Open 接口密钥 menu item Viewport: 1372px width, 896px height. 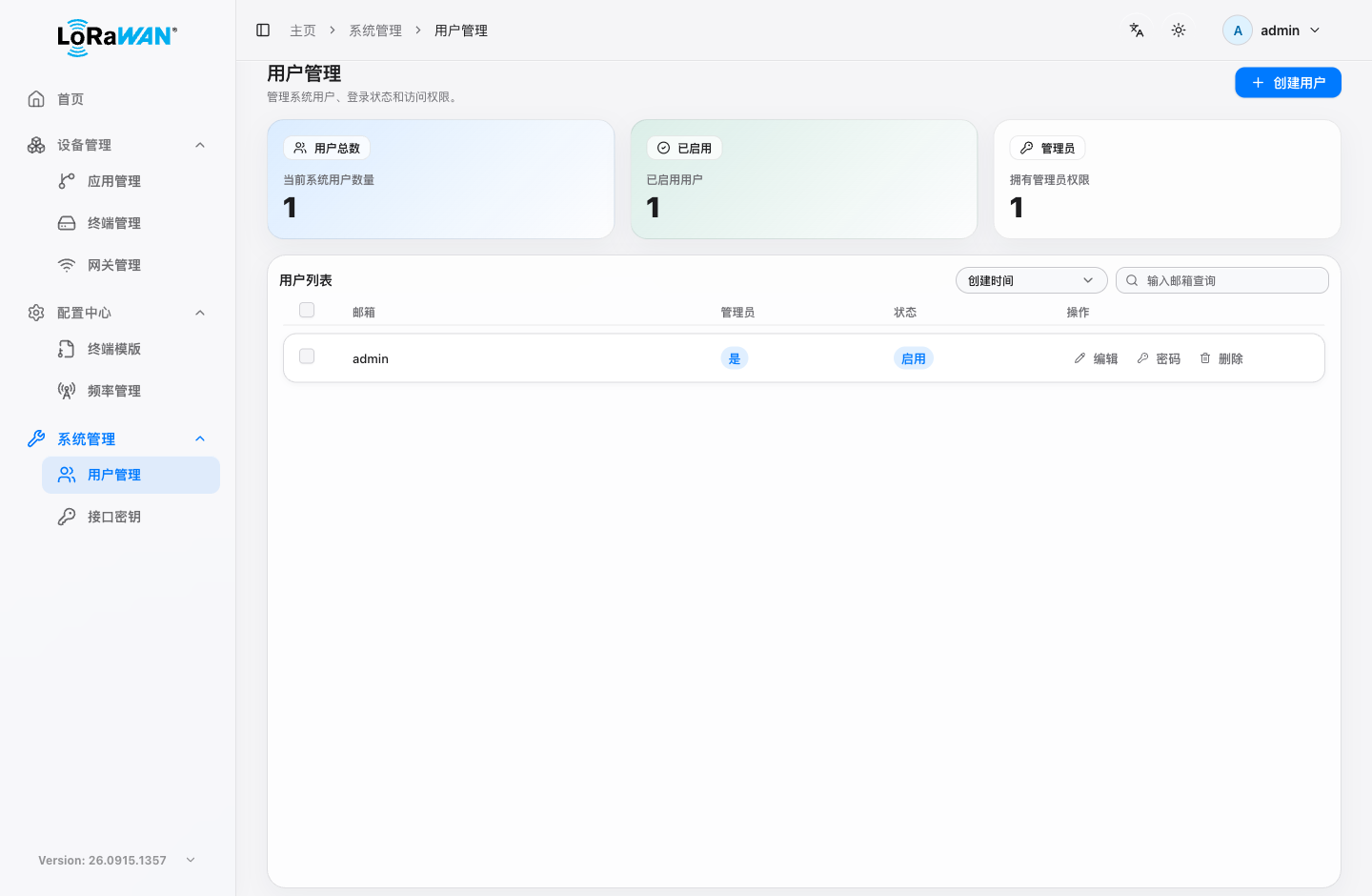coord(131,517)
